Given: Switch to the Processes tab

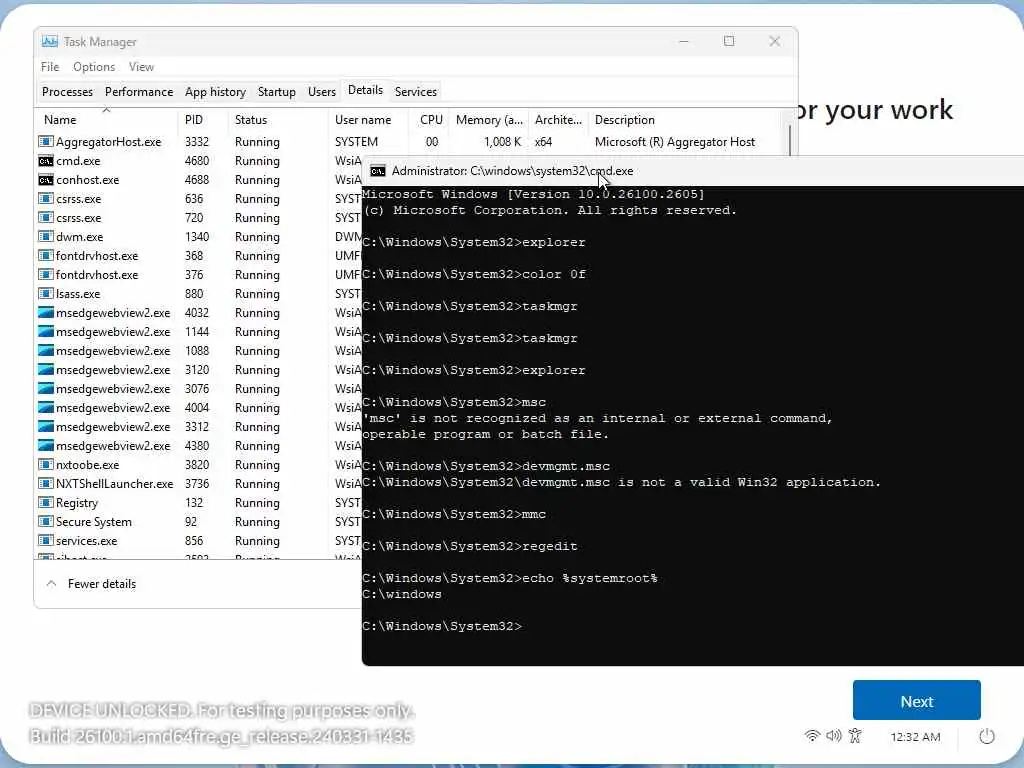Looking at the screenshot, I should [x=67, y=91].
